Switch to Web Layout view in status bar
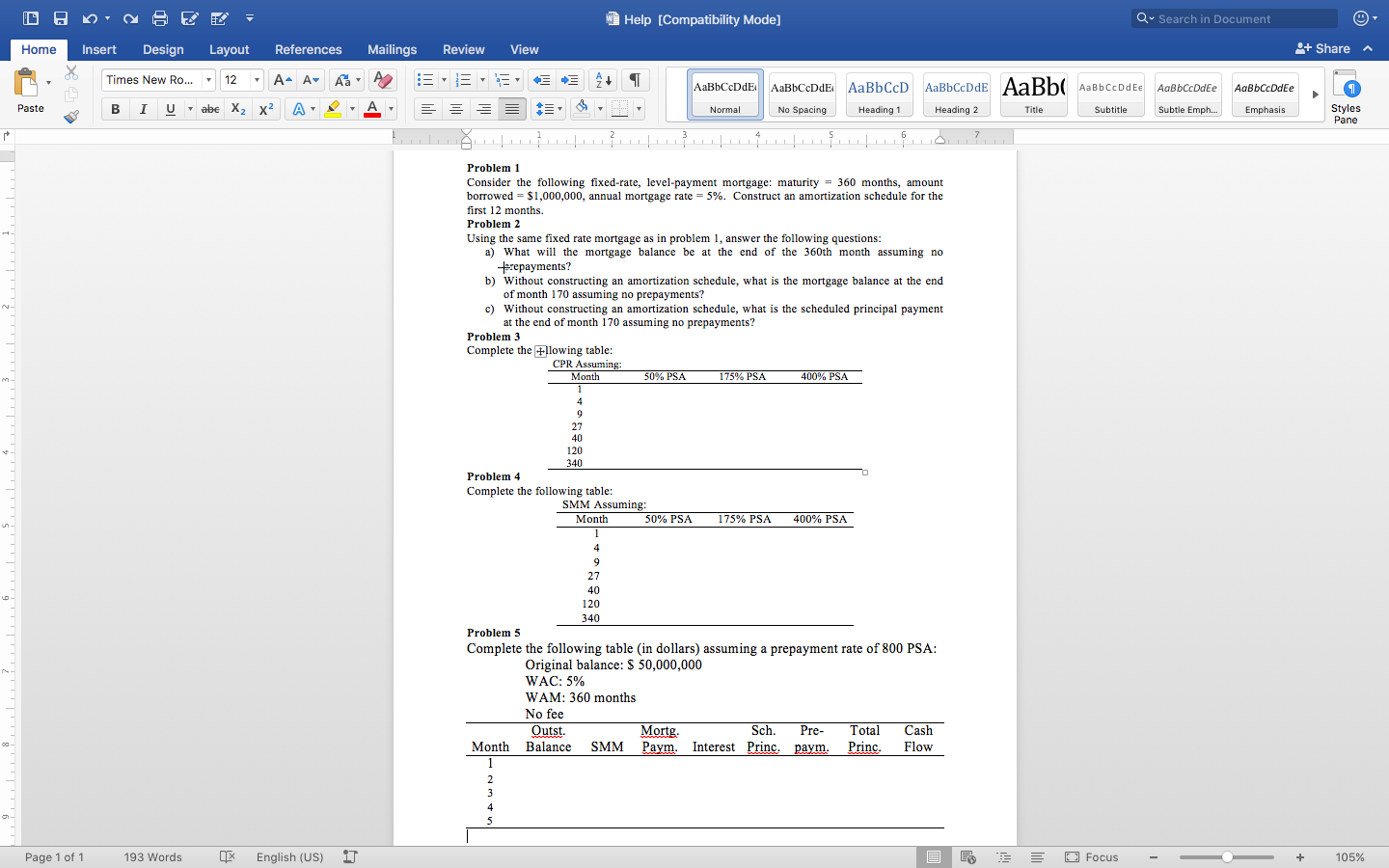 [x=967, y=857]
